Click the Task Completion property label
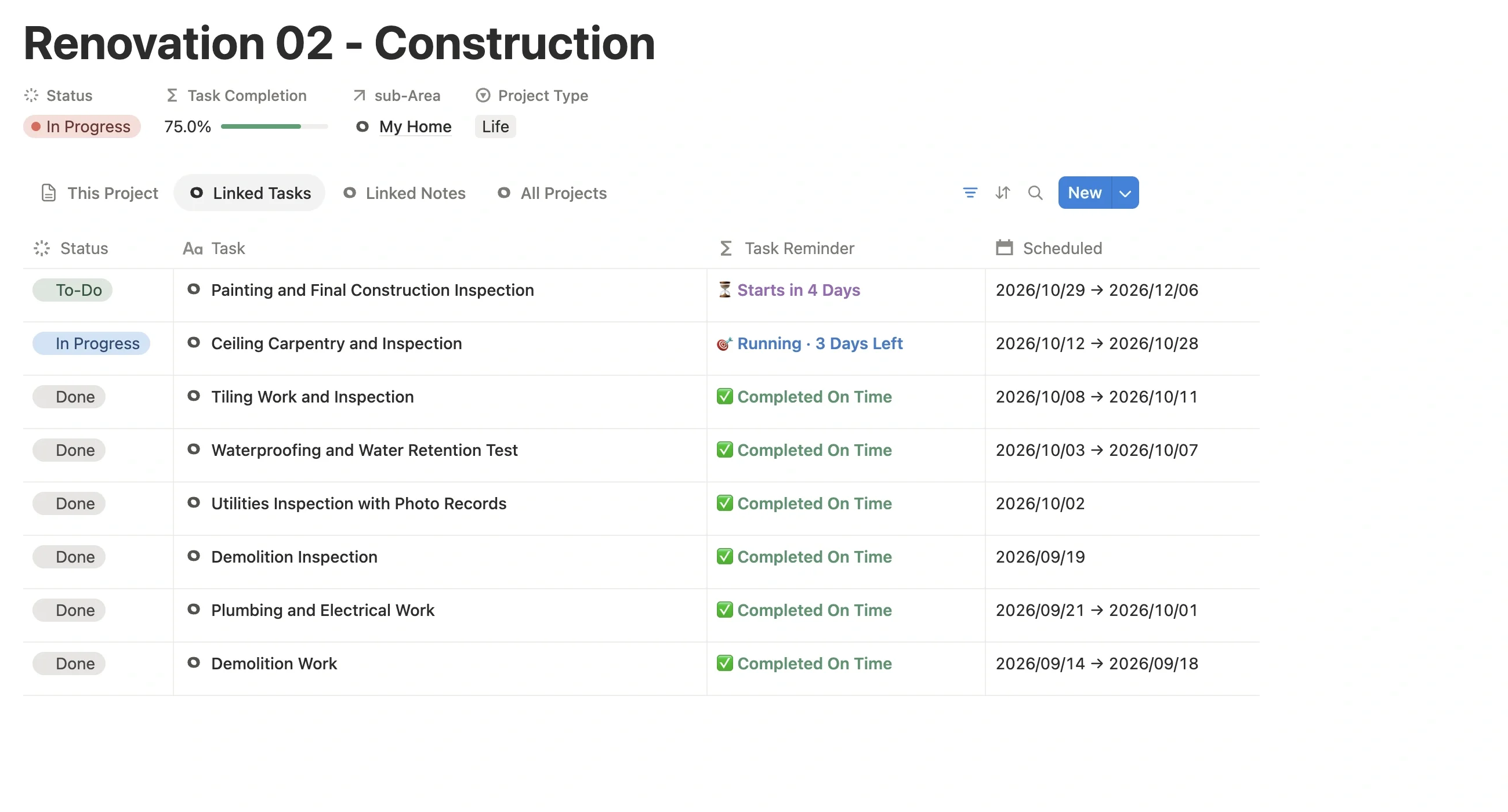 [236, 96]
